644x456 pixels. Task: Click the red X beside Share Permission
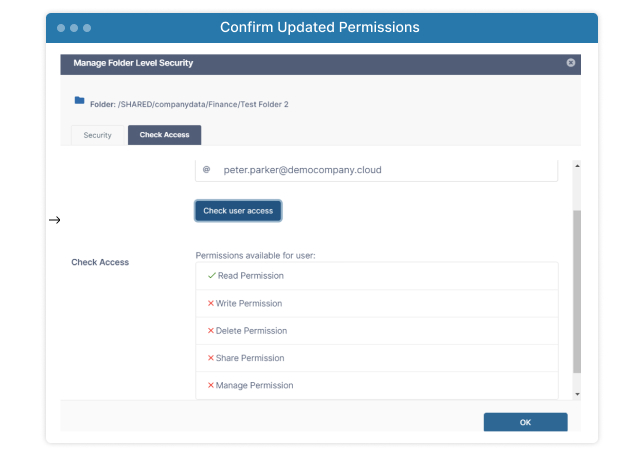click(x=211, y=358)
